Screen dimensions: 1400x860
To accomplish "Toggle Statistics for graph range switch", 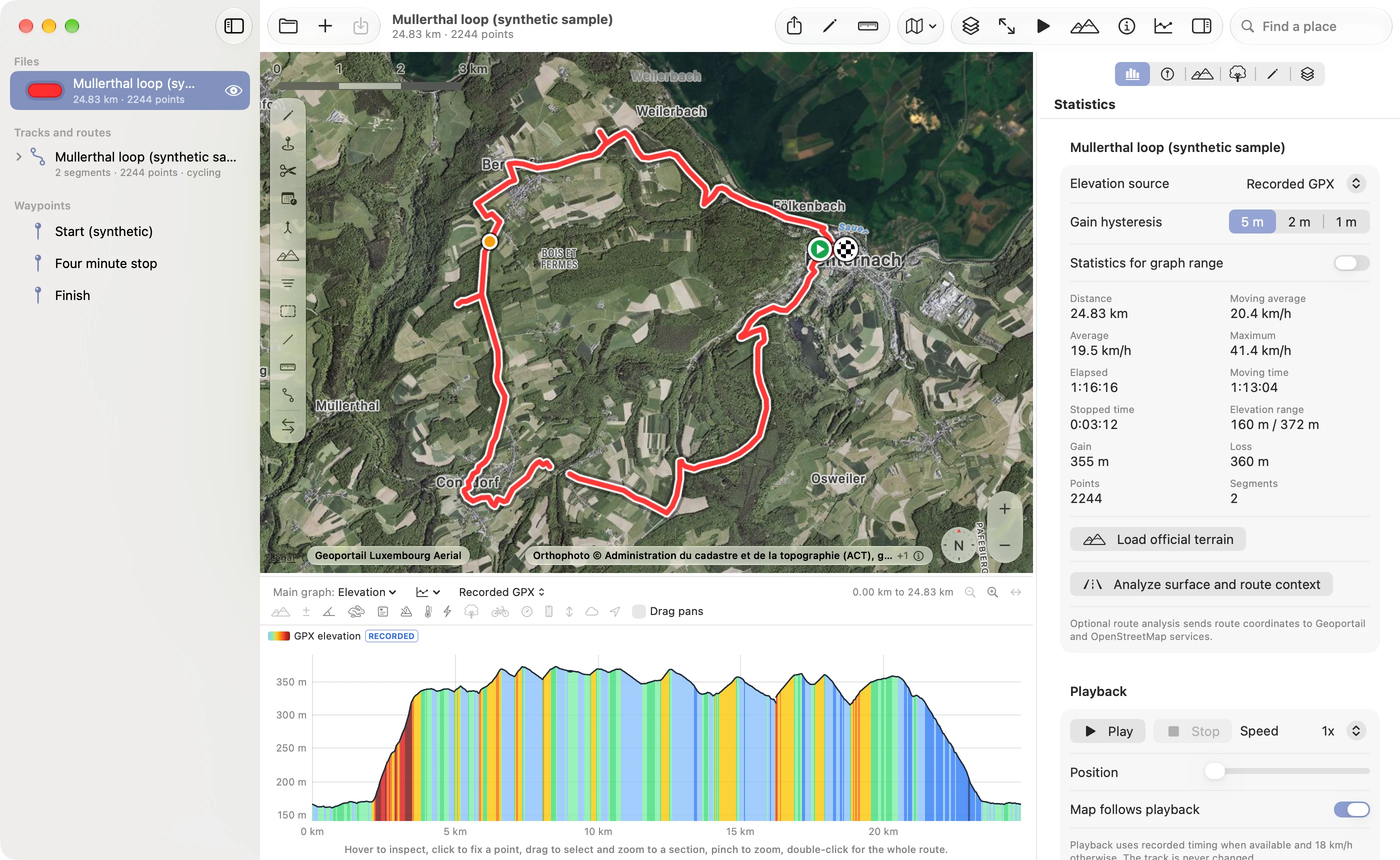I will coord(1351,263).
